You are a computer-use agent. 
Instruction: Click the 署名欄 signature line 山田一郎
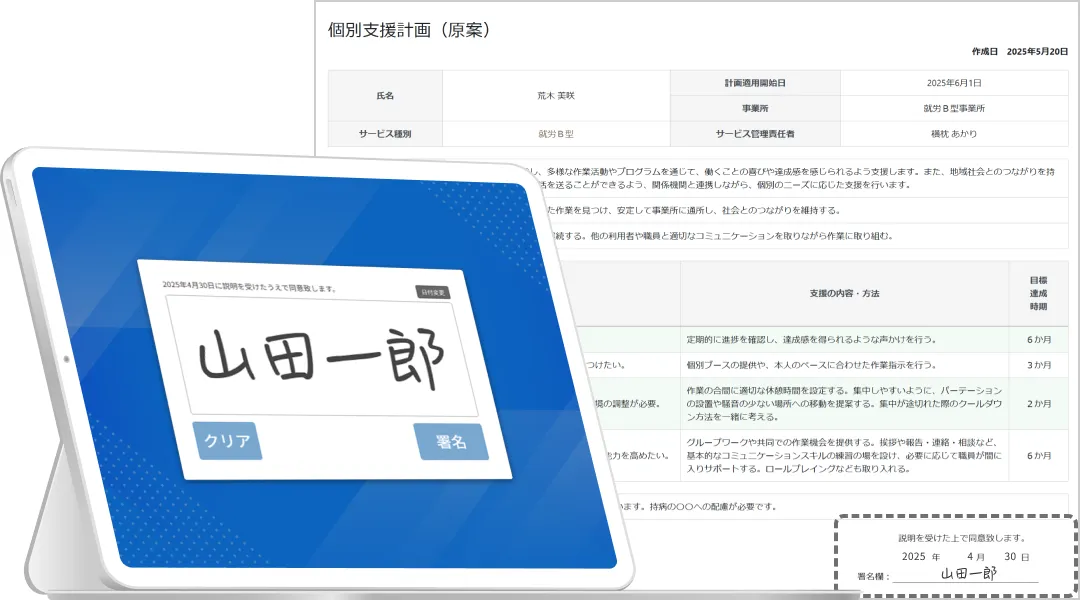[966, 574]
